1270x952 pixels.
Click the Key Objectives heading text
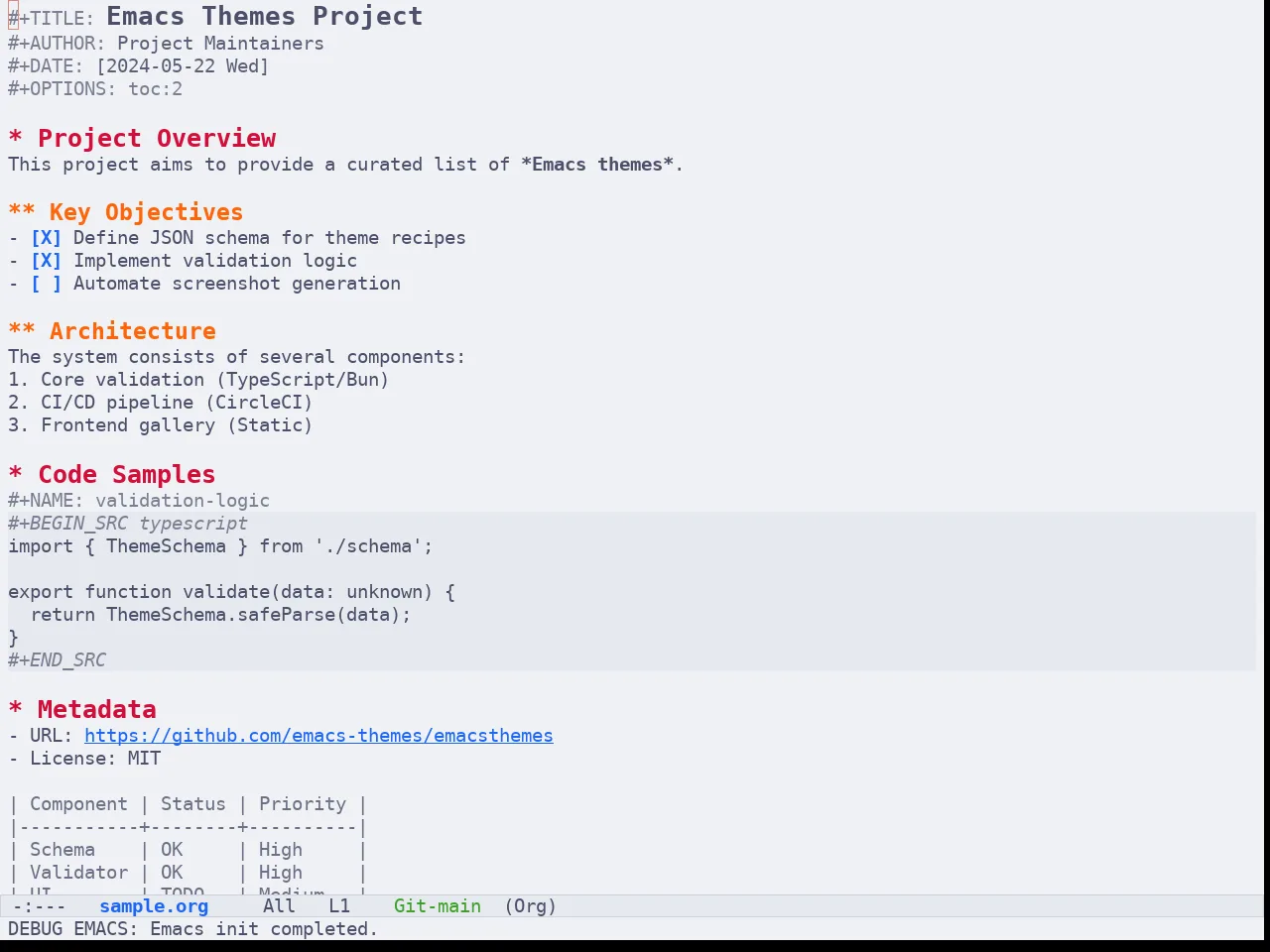(146, 211)
